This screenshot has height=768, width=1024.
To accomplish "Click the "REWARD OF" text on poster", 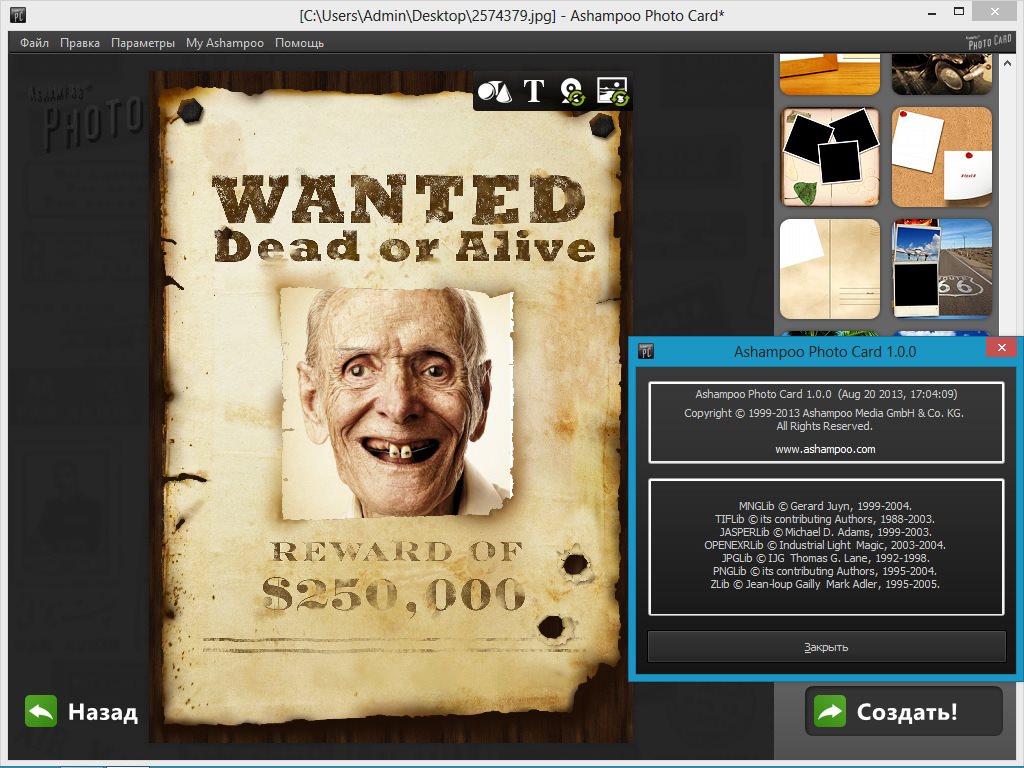I will [397, 552].
